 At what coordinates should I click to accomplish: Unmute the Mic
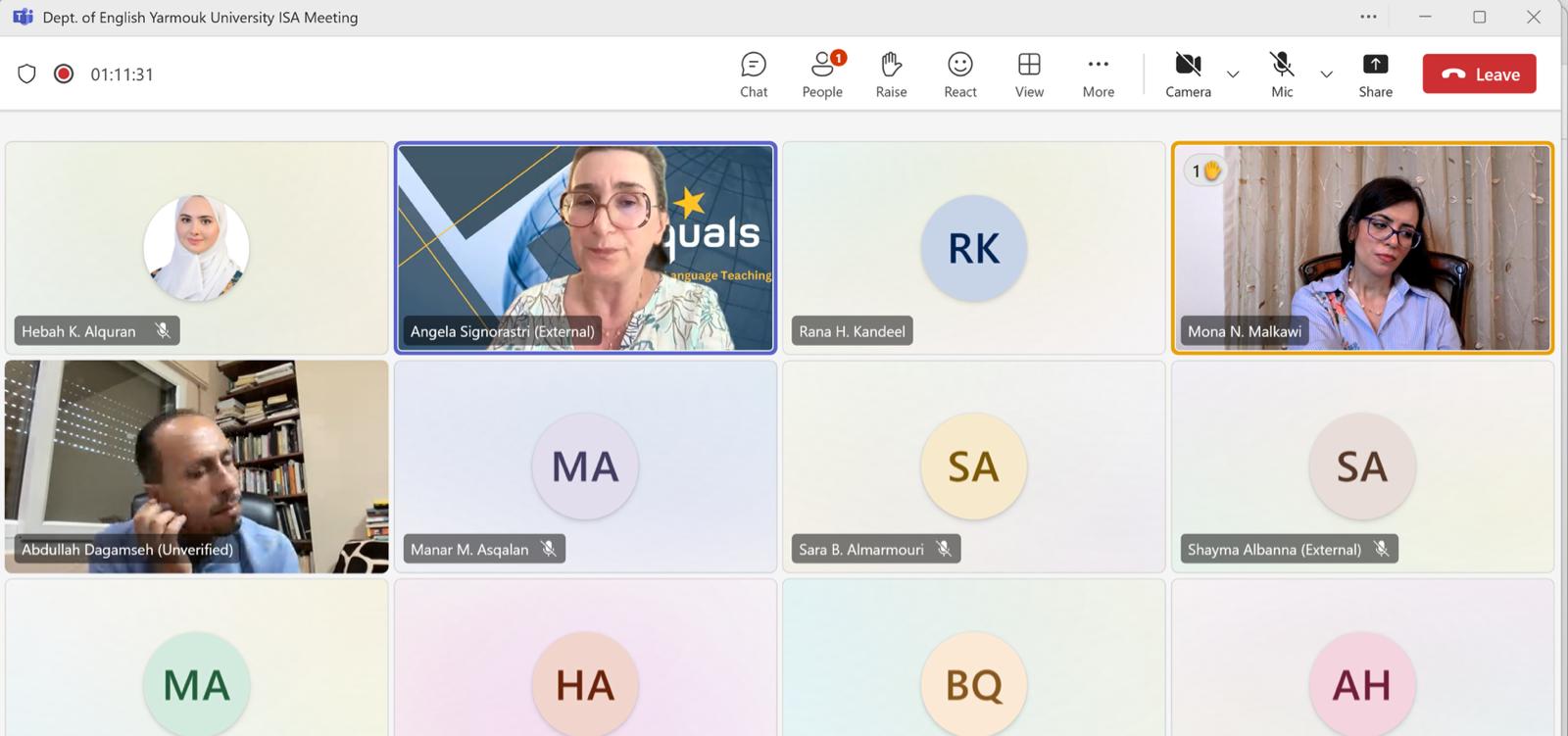click(x=1282, y=74)
